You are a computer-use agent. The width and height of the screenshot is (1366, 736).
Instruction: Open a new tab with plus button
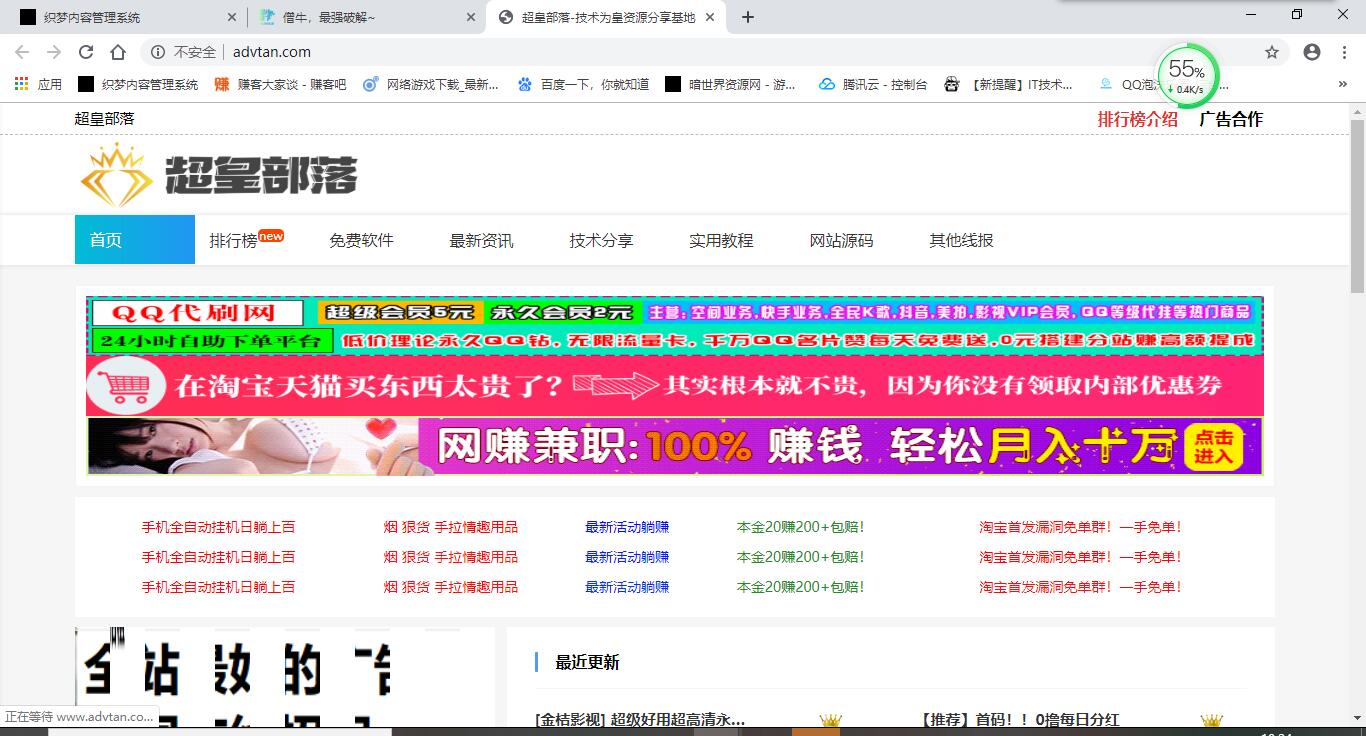click(x=748, y=17)
